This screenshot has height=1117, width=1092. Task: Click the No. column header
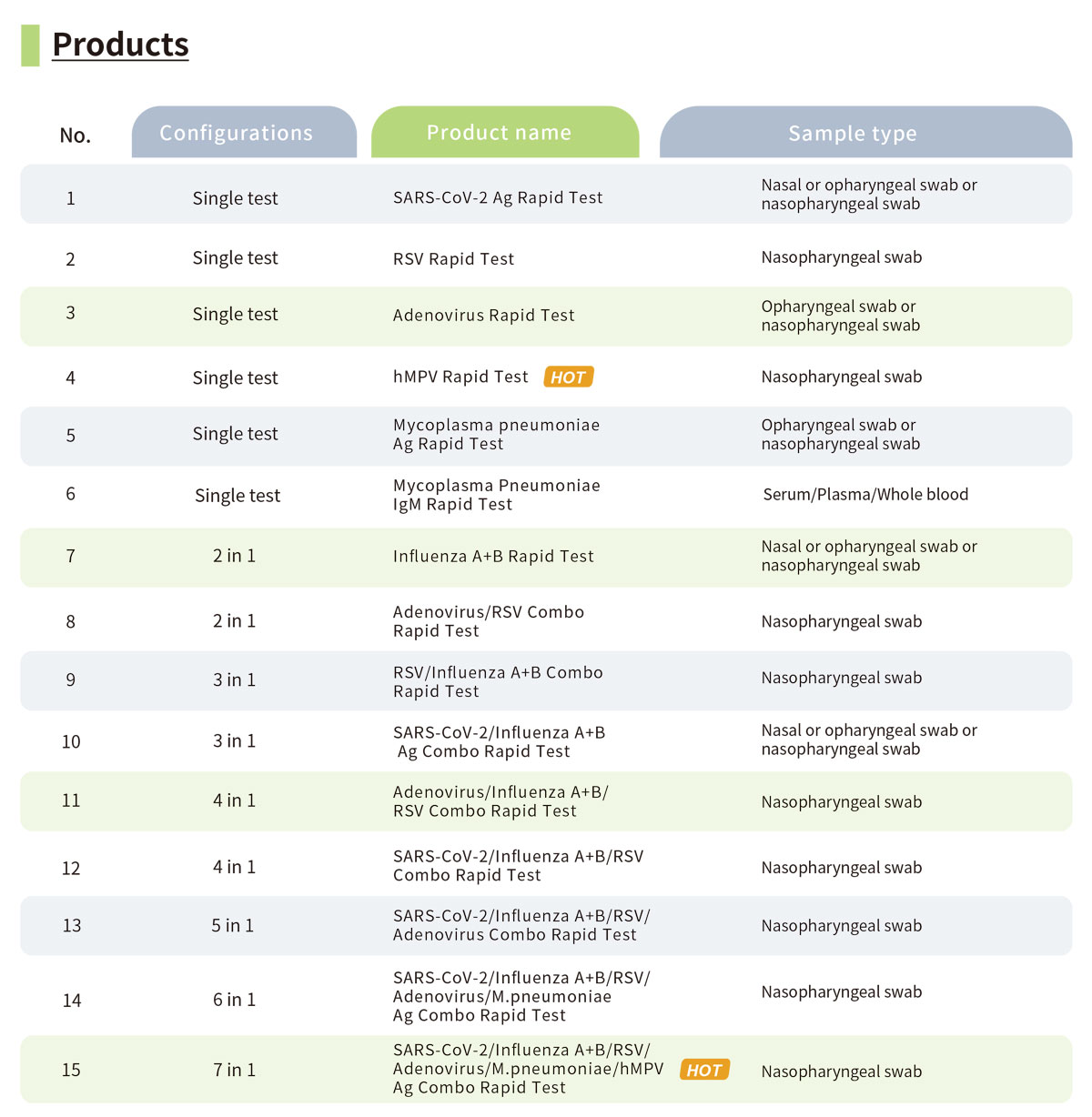tap(76, 136)
